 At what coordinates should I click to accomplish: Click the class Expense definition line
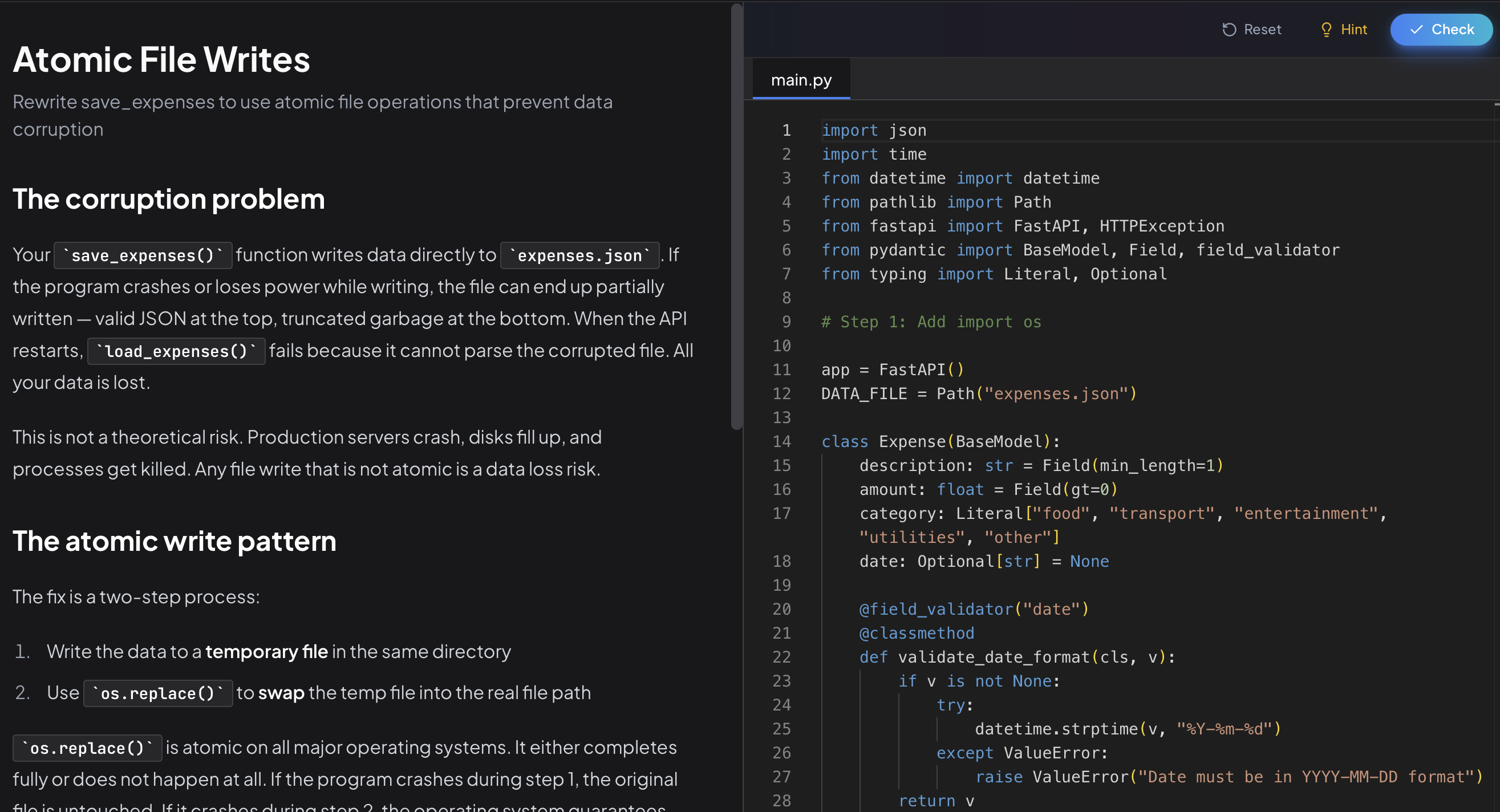coord(940,441)
